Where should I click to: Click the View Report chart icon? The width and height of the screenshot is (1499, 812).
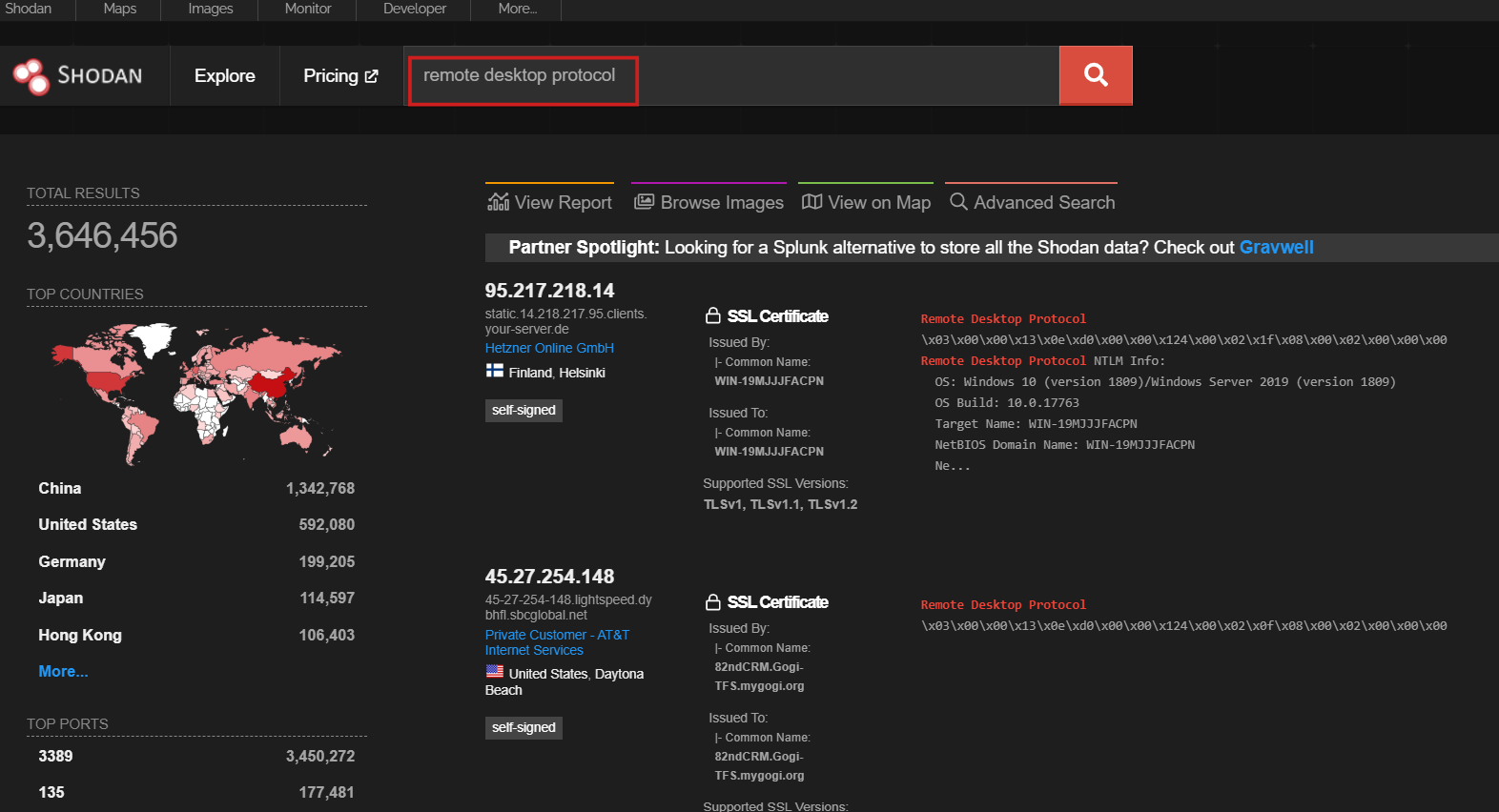pyautogui.click(x=498, y=202)
